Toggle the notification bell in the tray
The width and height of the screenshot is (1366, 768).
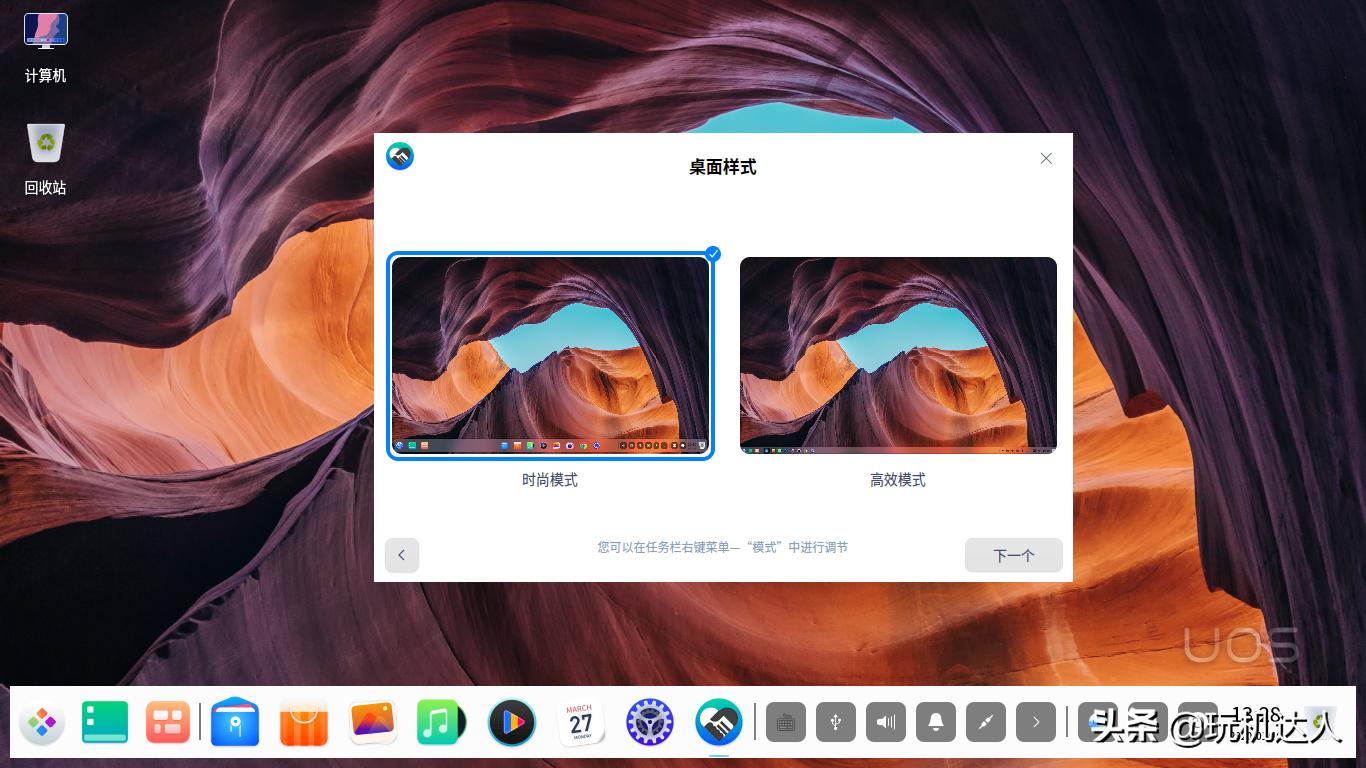tap(935, 722)
